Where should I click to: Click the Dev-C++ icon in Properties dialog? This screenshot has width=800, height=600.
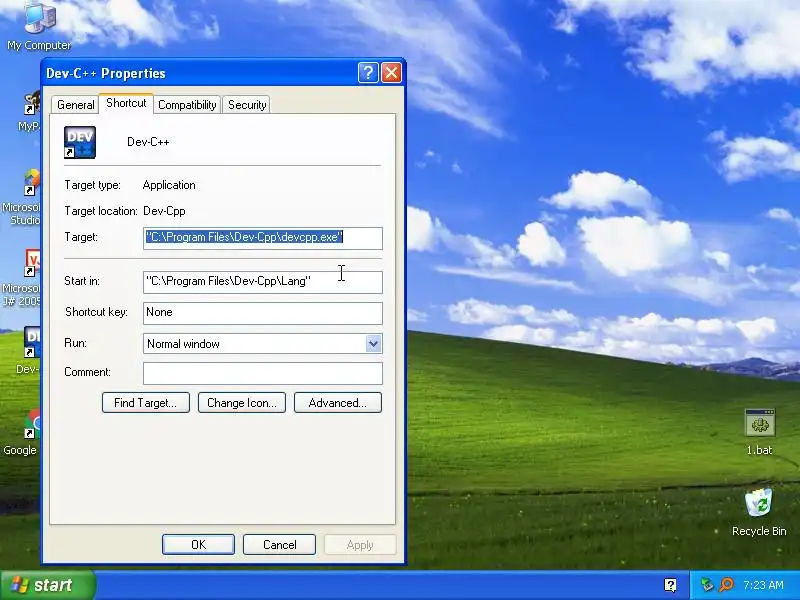click(x=80, y=142)
